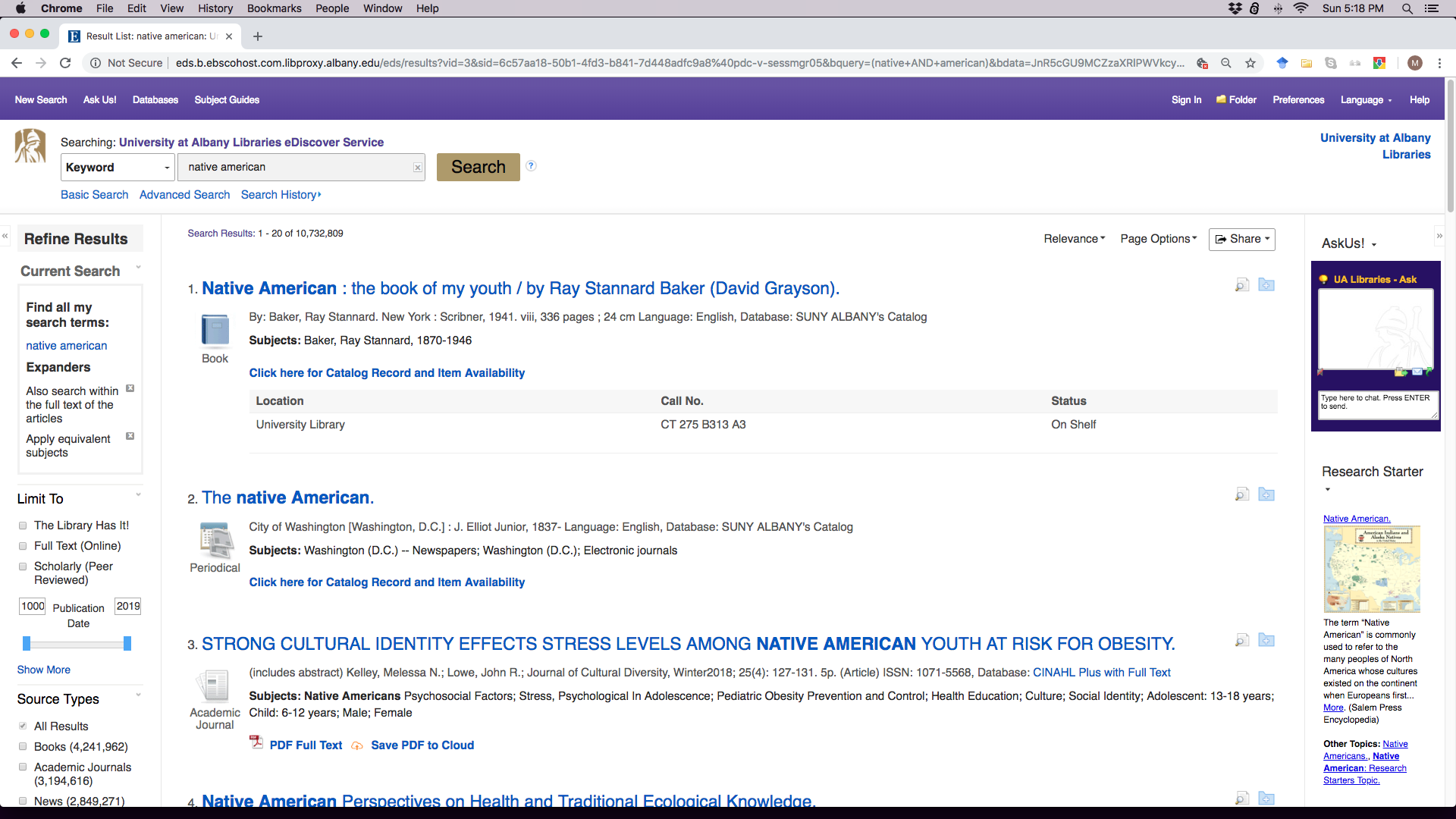Enable the Full Text (Online) checkbox

[x=23, y=546]
